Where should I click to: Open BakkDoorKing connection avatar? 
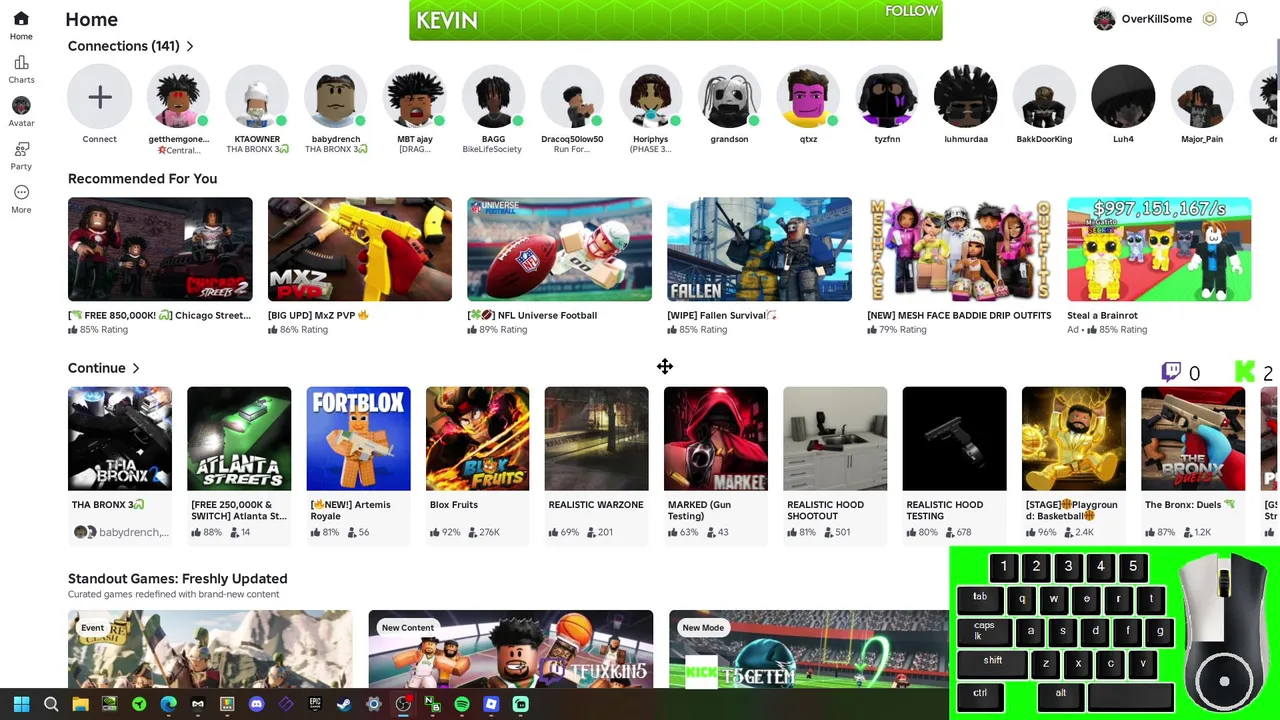click(1044, 97)
